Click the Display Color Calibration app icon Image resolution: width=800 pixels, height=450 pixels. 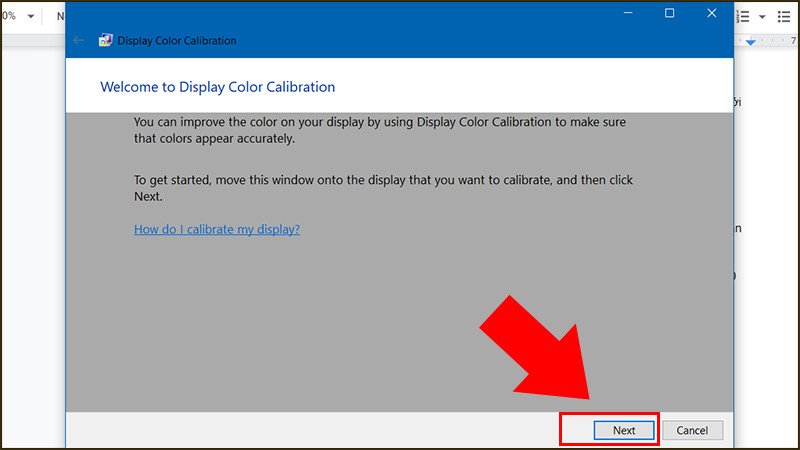105,41
